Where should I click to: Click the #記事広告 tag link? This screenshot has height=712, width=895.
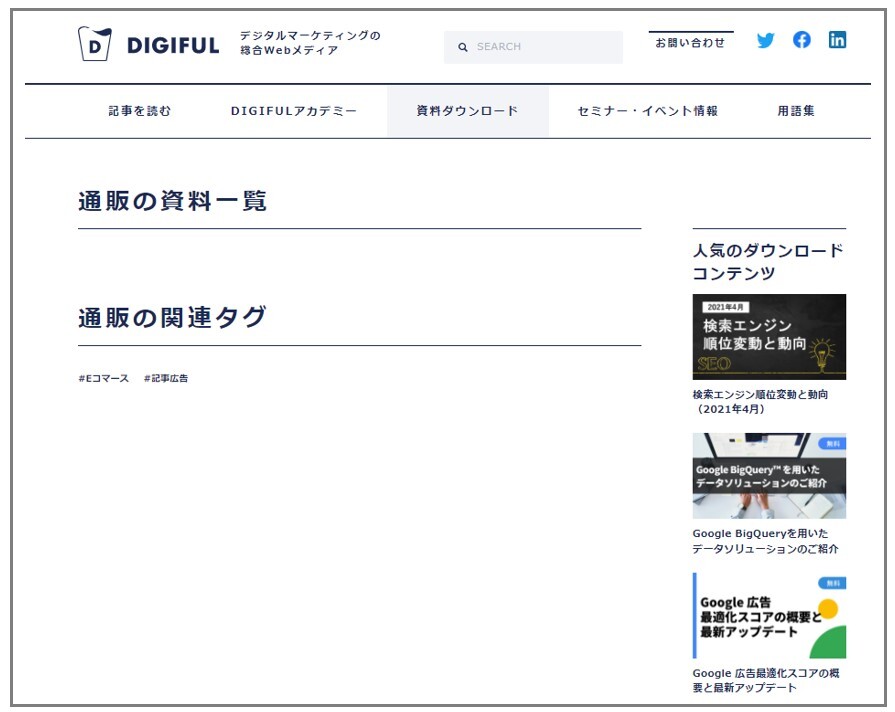pos(166,379)
